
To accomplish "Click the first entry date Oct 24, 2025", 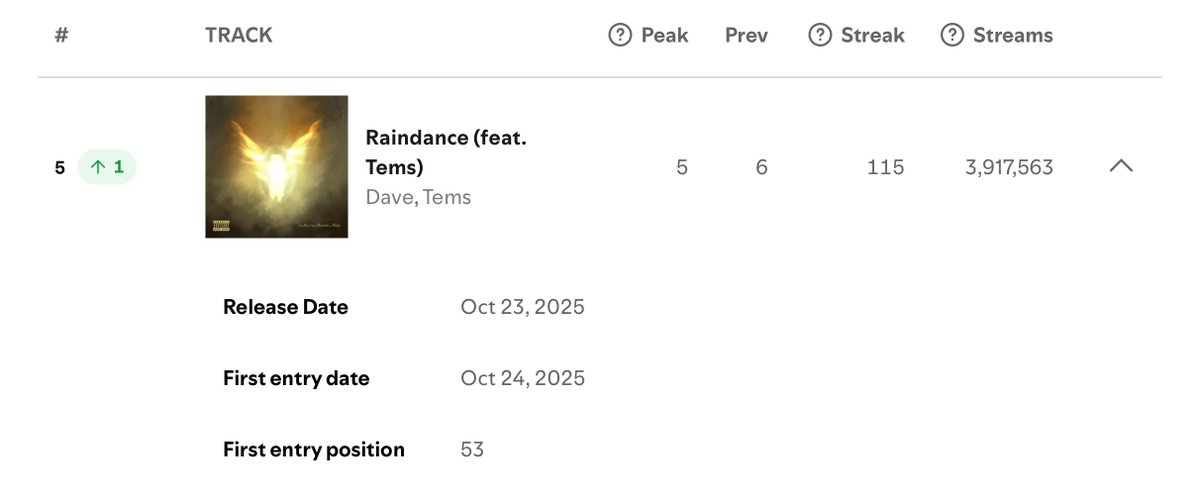I will click(522, 378).
